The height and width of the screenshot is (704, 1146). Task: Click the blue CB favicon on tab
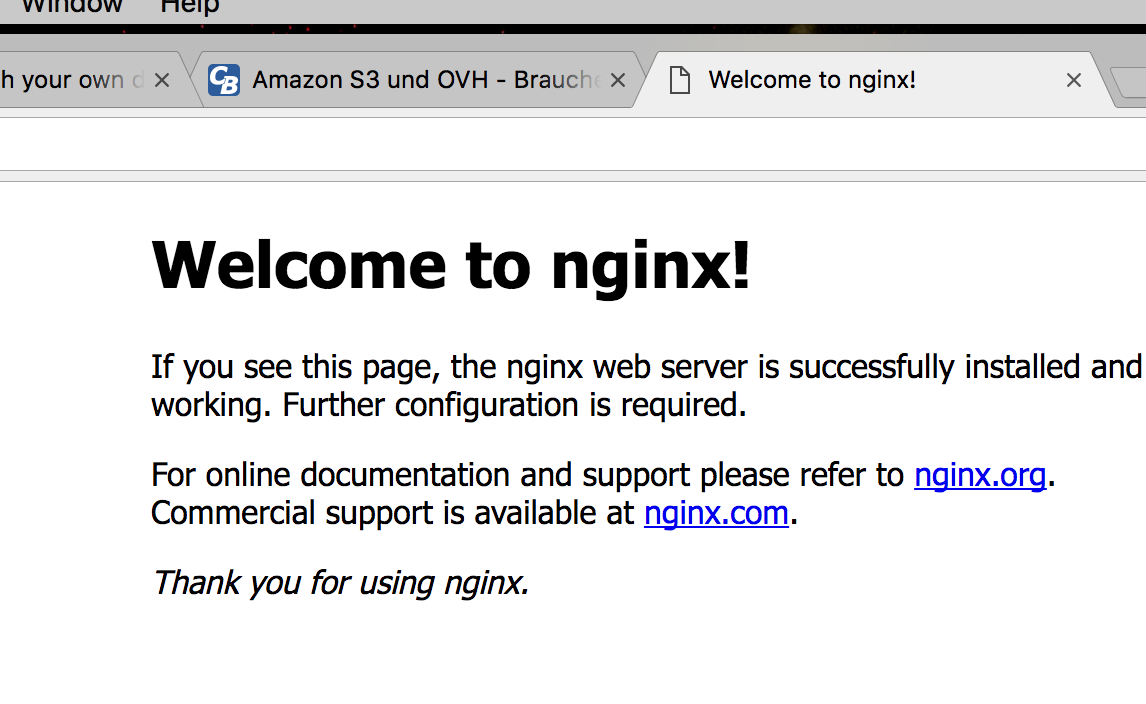point(224,80)
